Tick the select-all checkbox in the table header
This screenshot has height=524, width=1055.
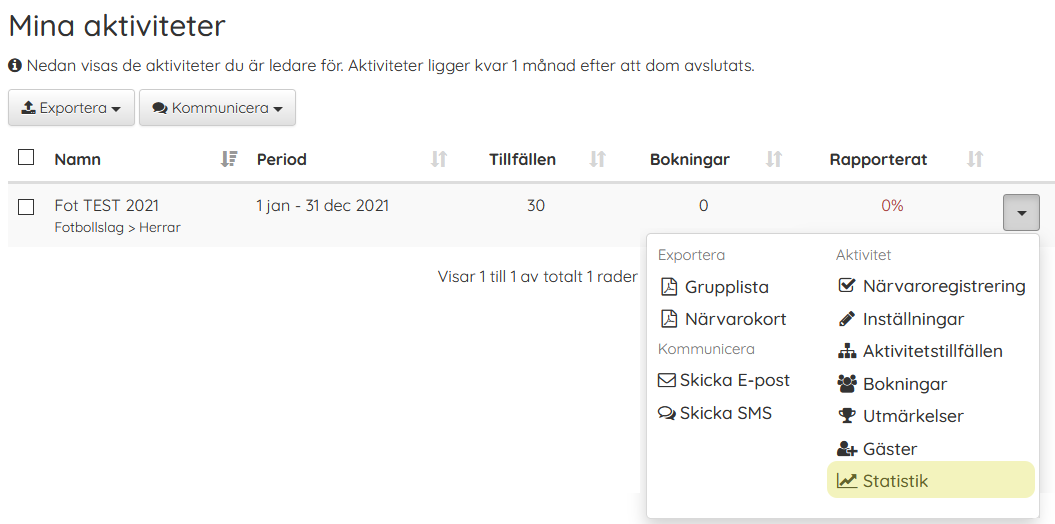pos(26,157)
